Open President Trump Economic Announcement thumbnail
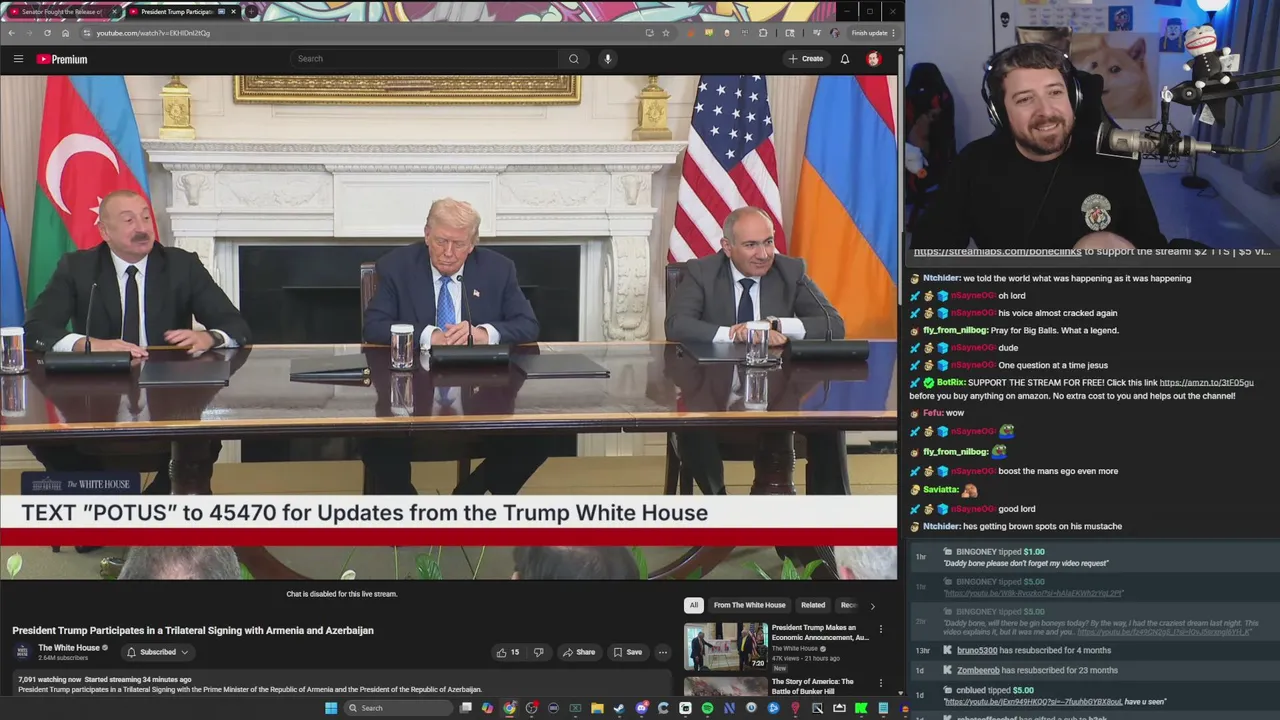1280x720 pixels. [725, 646]
